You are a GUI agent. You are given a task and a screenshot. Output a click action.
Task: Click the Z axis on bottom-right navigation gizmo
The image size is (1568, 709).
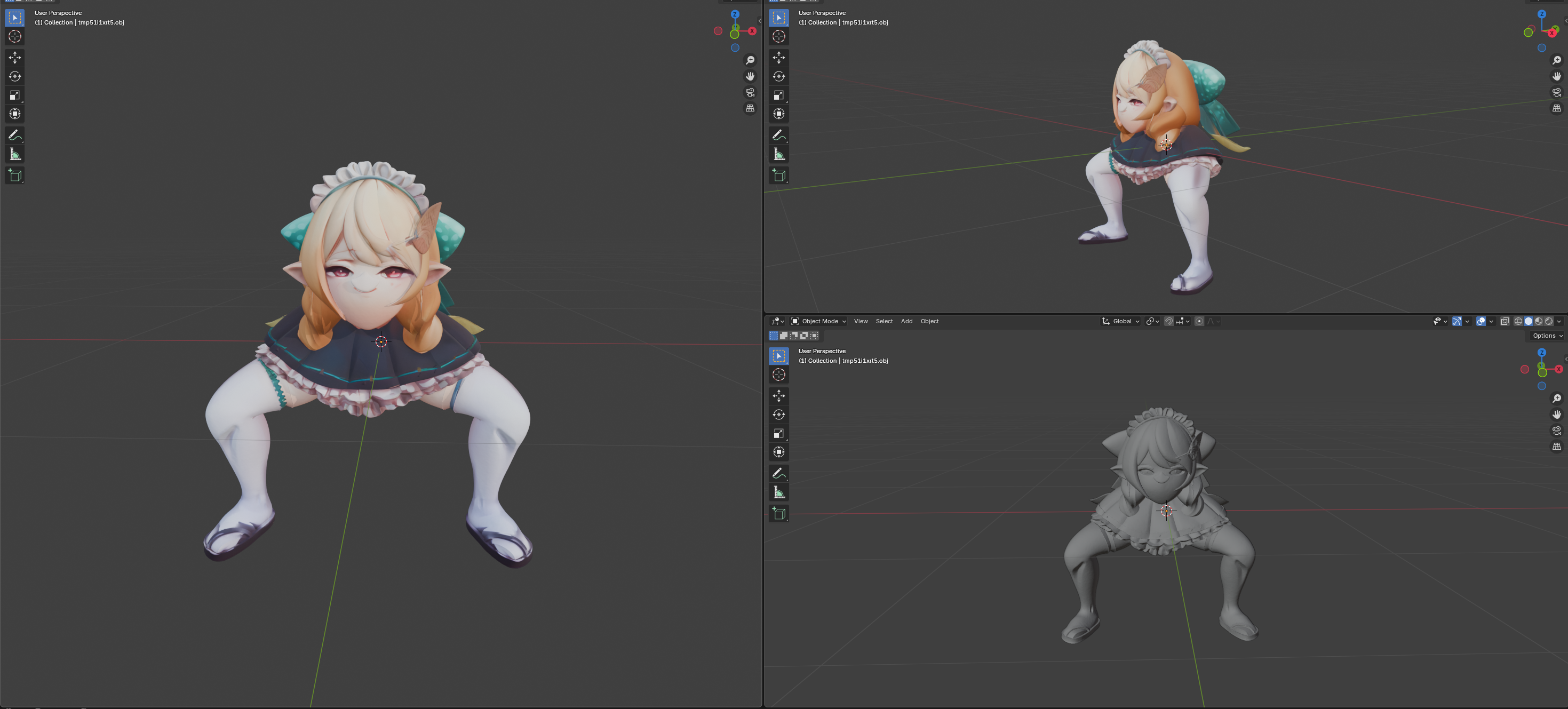(1542, 353)
